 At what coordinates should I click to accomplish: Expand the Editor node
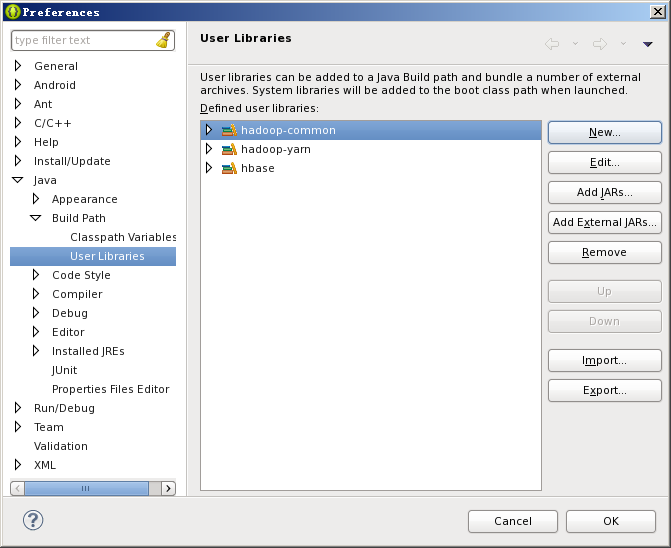(36, 332)
